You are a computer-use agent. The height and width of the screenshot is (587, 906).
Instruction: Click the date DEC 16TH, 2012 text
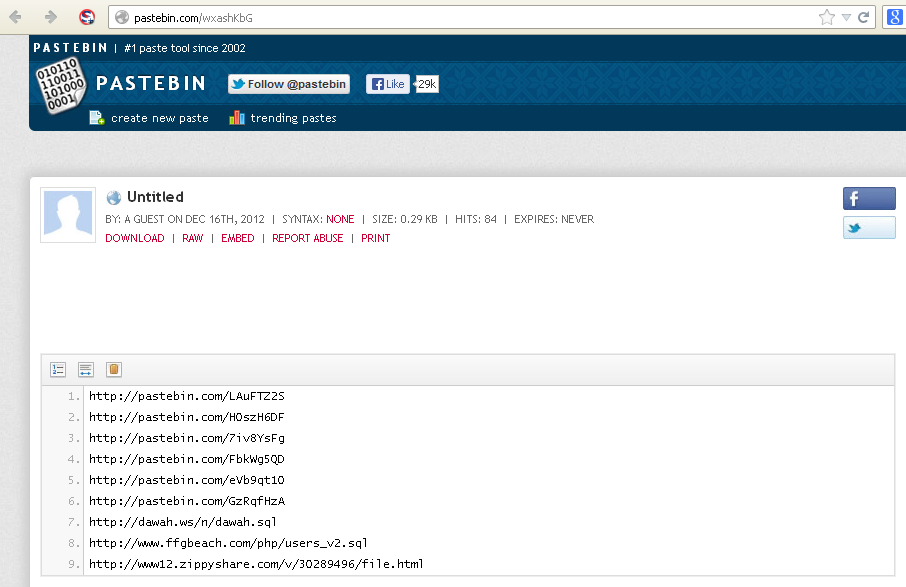point(225,219)
